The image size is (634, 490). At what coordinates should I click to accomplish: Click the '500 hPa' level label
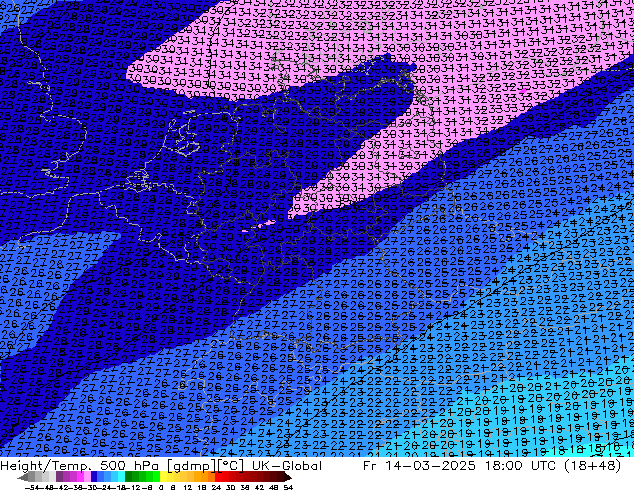(x=129, y=466)
